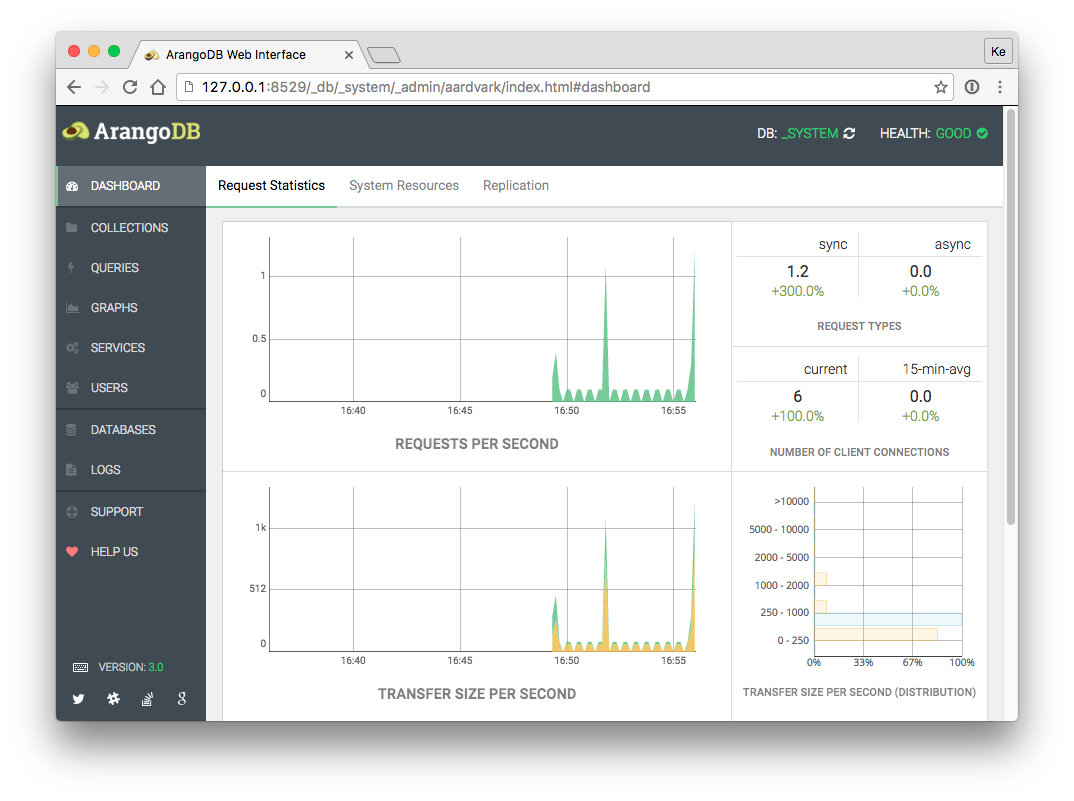Open the Replication tab

(516, 185)
